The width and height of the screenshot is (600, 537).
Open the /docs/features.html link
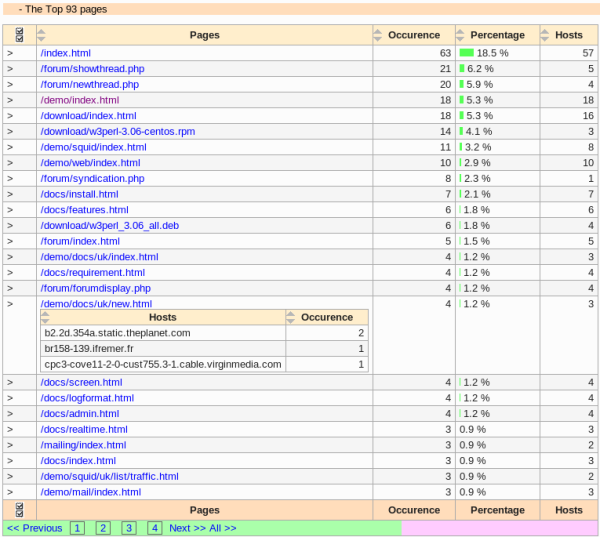pos(84,210)
